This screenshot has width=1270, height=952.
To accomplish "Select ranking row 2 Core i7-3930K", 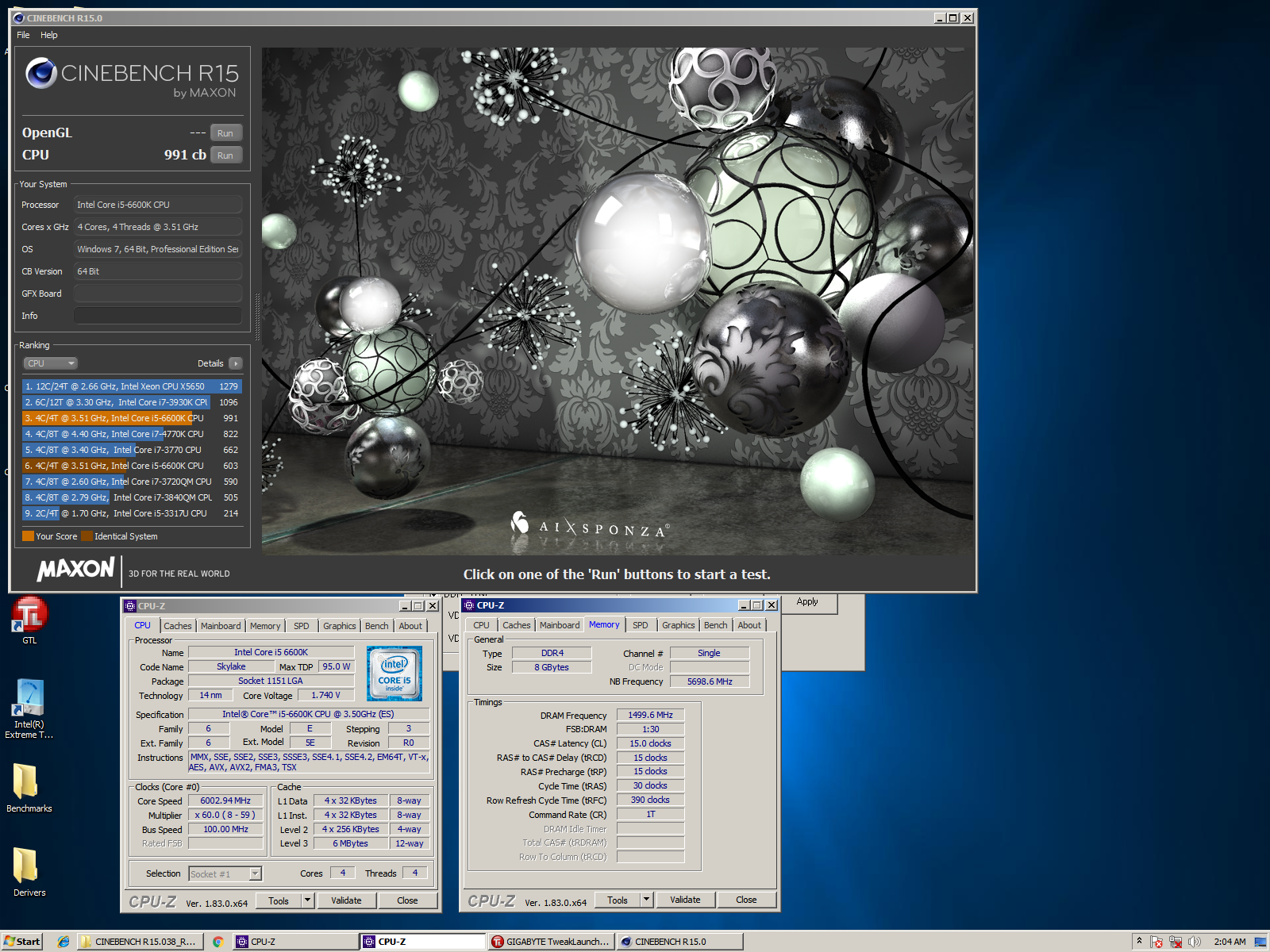I will (x=132, y=402).
